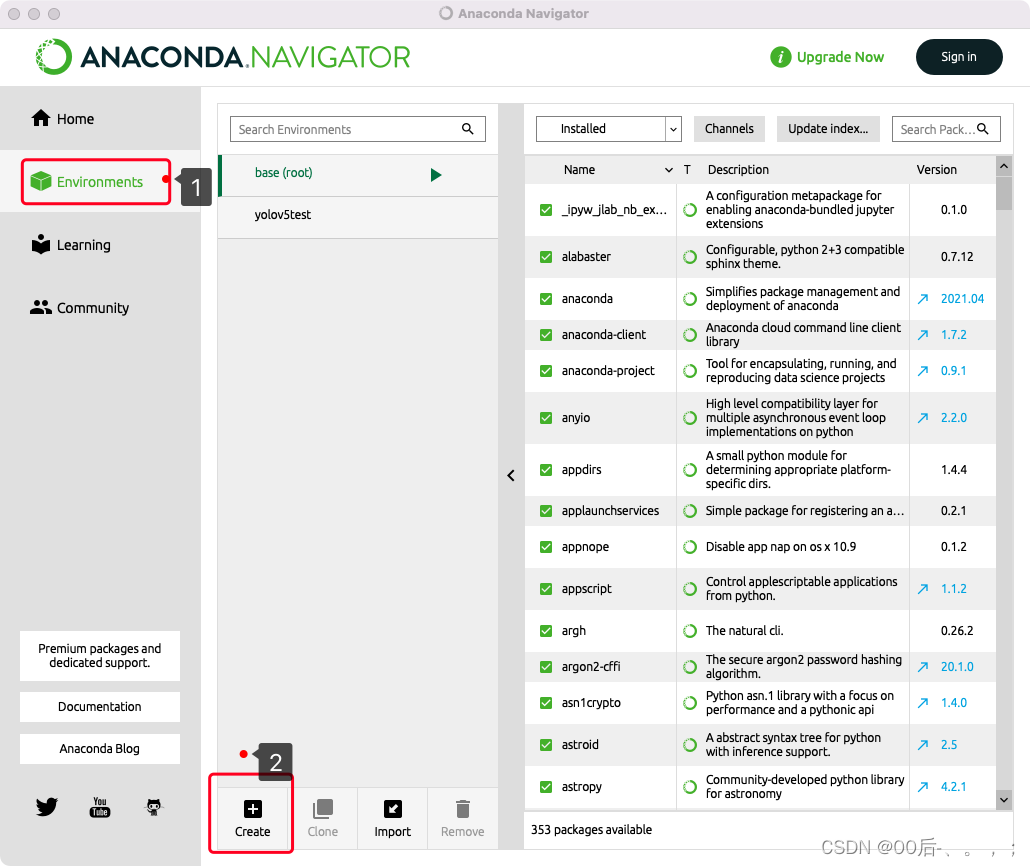Image resolution: width=1030 pixels, height=866 pixels.
Task: Click the scroll up arrow of package list
Action: [1004, 166]
